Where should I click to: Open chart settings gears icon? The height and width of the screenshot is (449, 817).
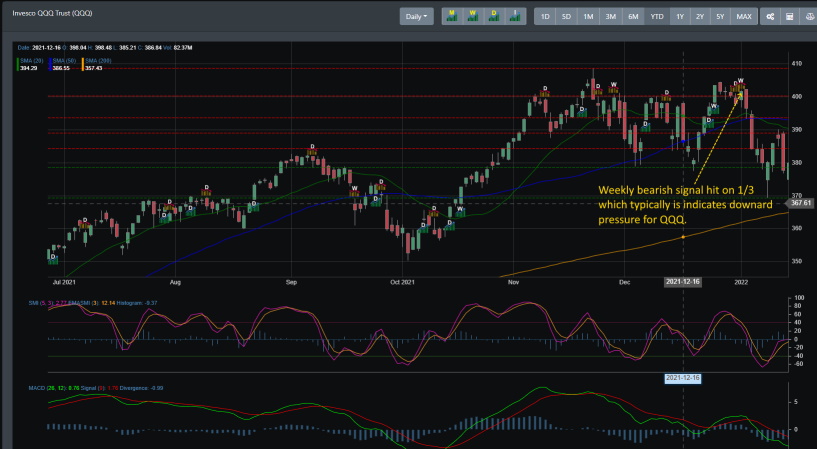(770, 16)
